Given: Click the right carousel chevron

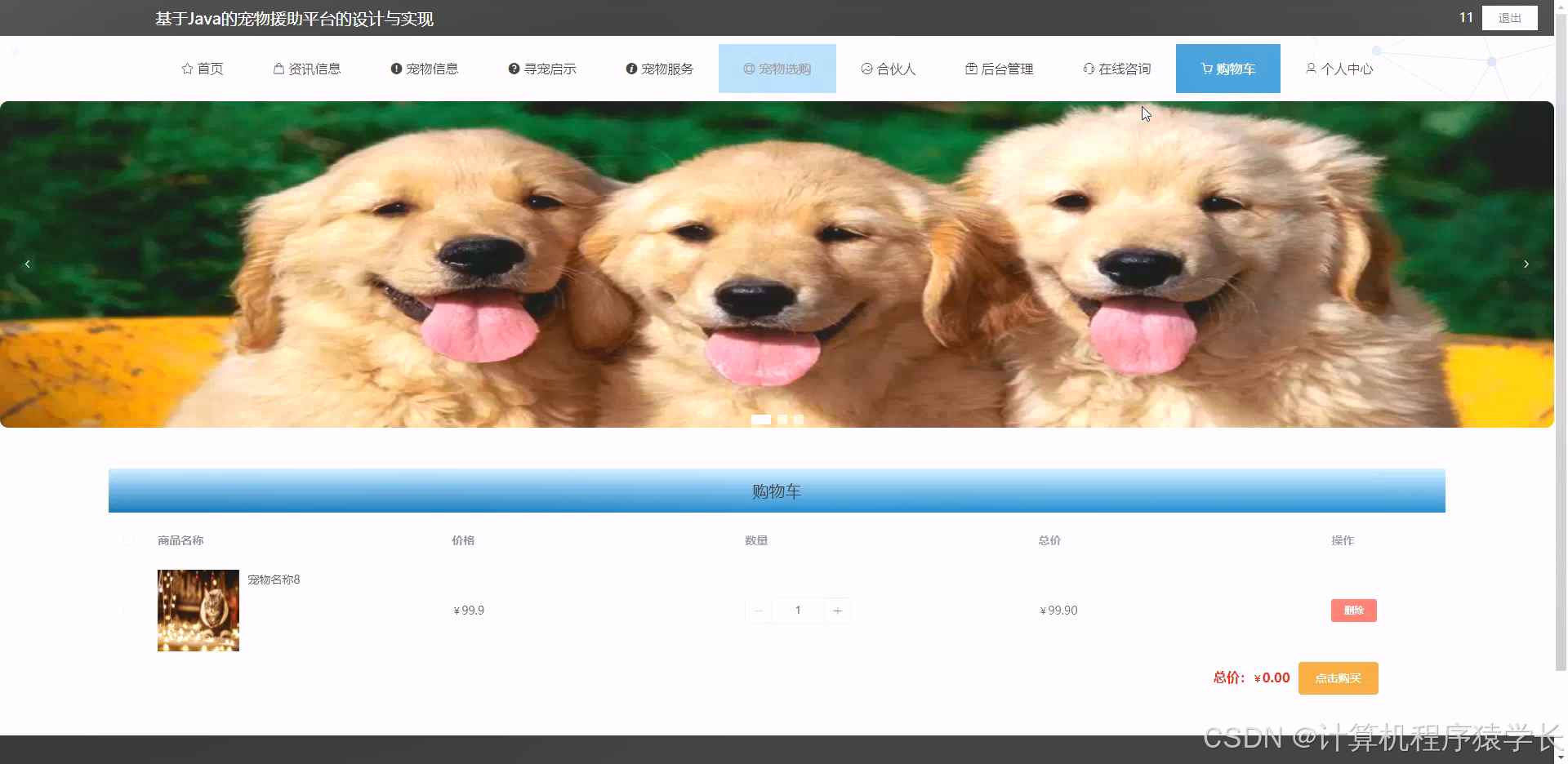Looking at the screenshot, I should [1526, 264].
